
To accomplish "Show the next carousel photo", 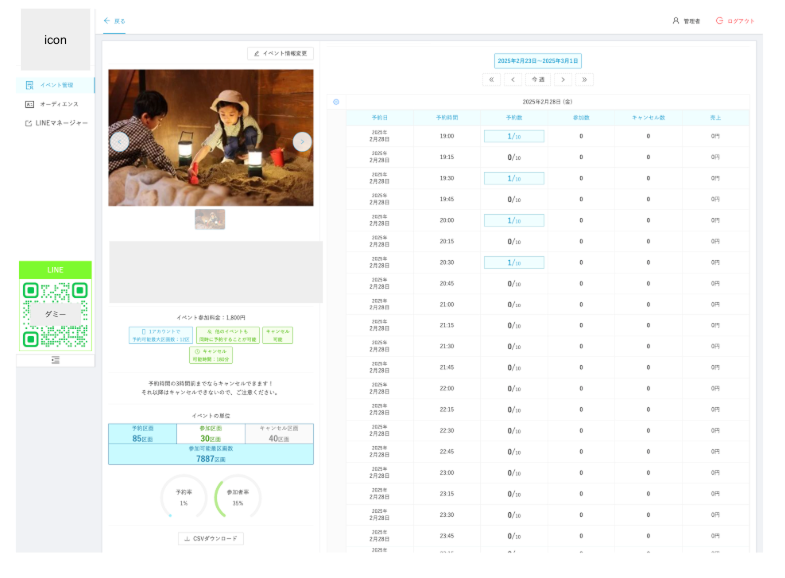I will 302,141.
